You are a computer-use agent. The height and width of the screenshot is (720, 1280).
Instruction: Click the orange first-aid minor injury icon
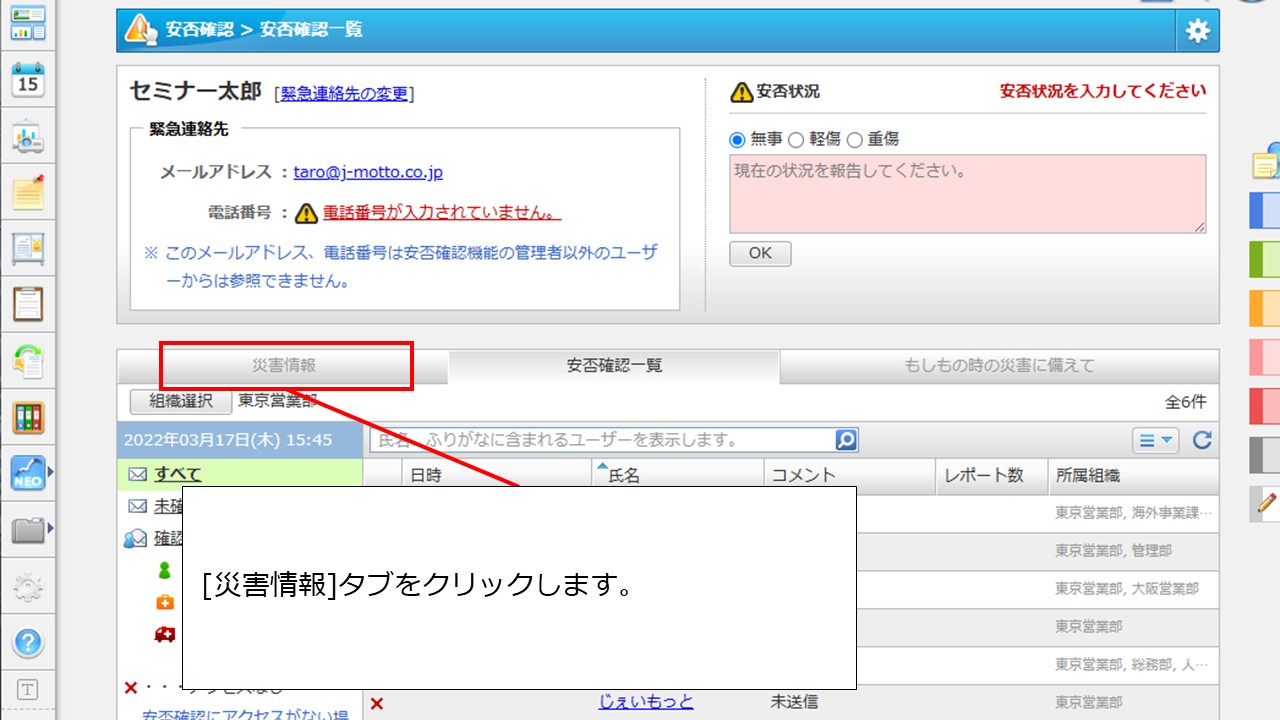(x=165, y=602)
